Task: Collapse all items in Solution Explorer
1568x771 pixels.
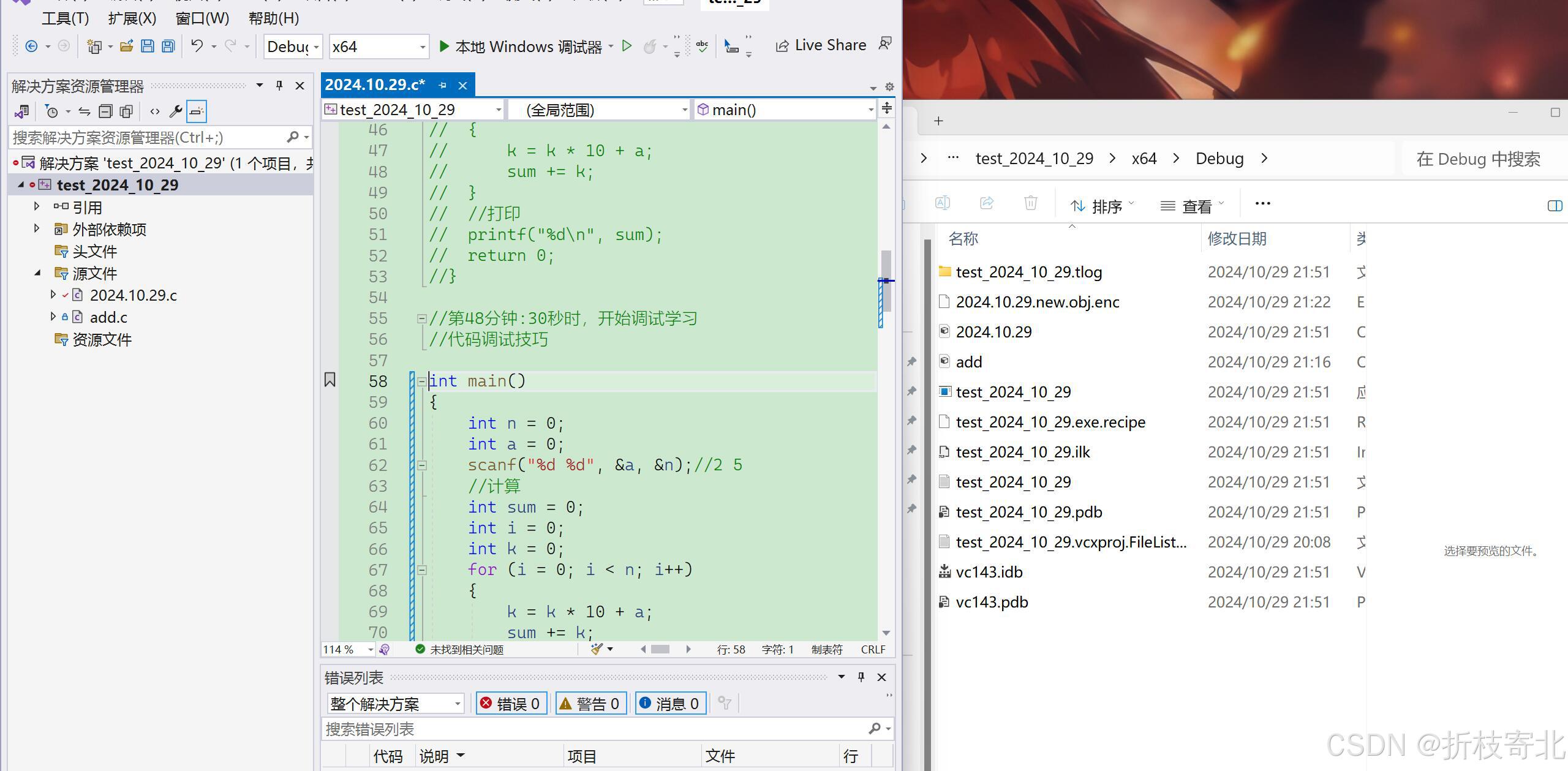Action: pos(105,111)
